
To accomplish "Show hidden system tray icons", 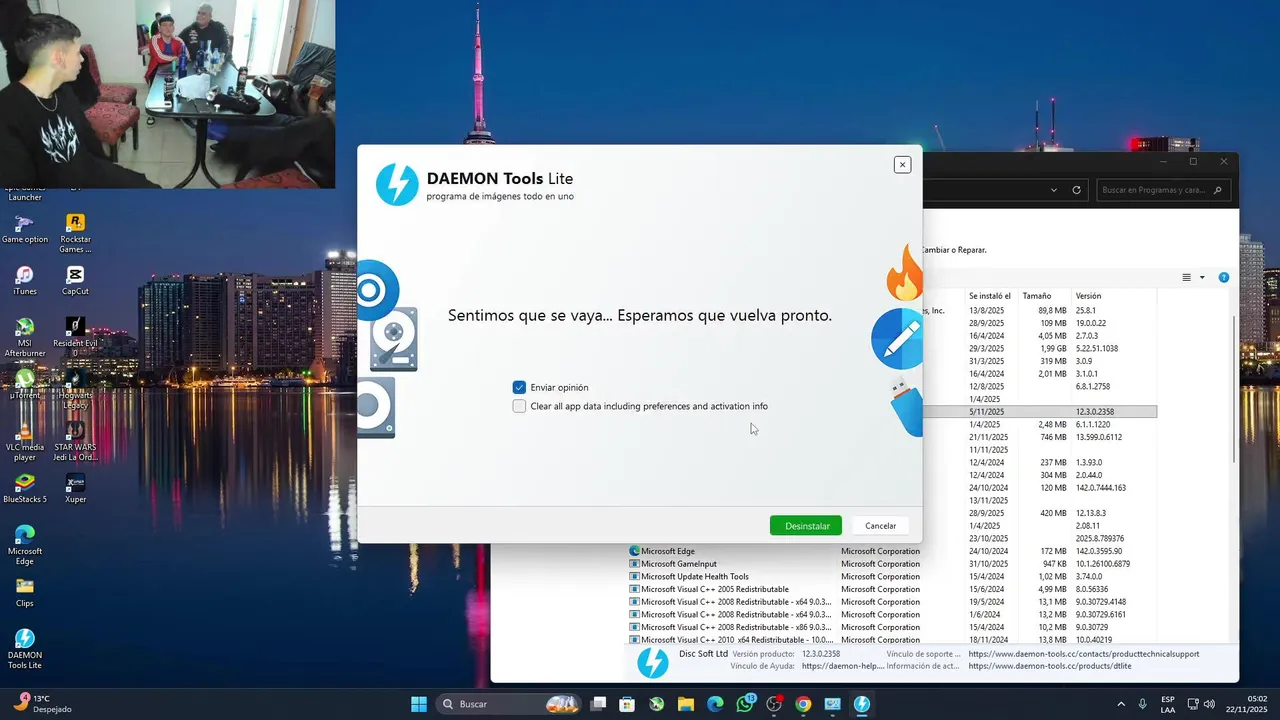I will pos(1120,704).
